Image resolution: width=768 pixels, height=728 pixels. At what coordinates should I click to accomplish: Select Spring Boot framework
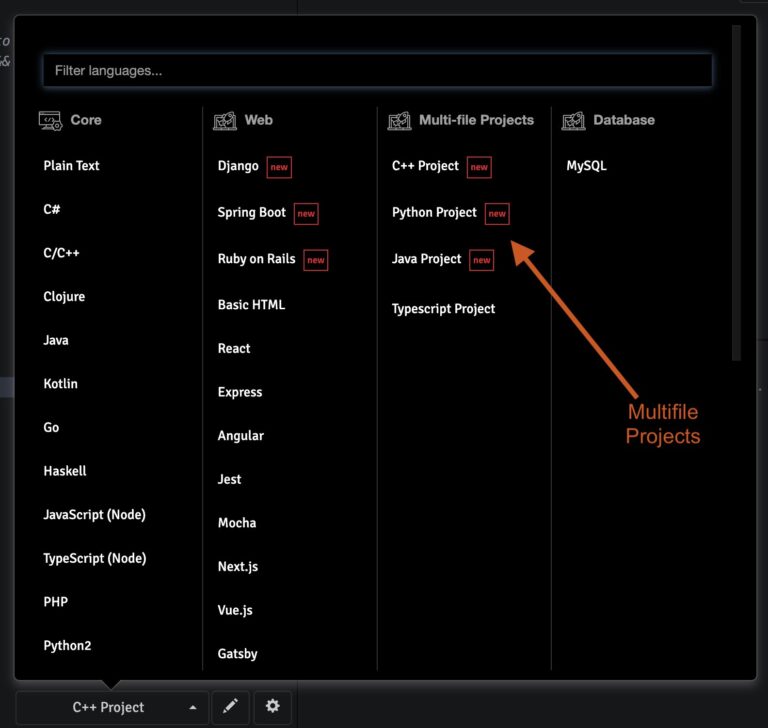click(252, 213)
